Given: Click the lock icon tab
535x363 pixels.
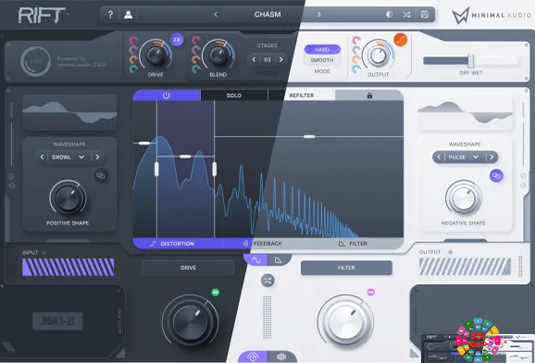Looking at the screenshot, I should tap(369, 96).
